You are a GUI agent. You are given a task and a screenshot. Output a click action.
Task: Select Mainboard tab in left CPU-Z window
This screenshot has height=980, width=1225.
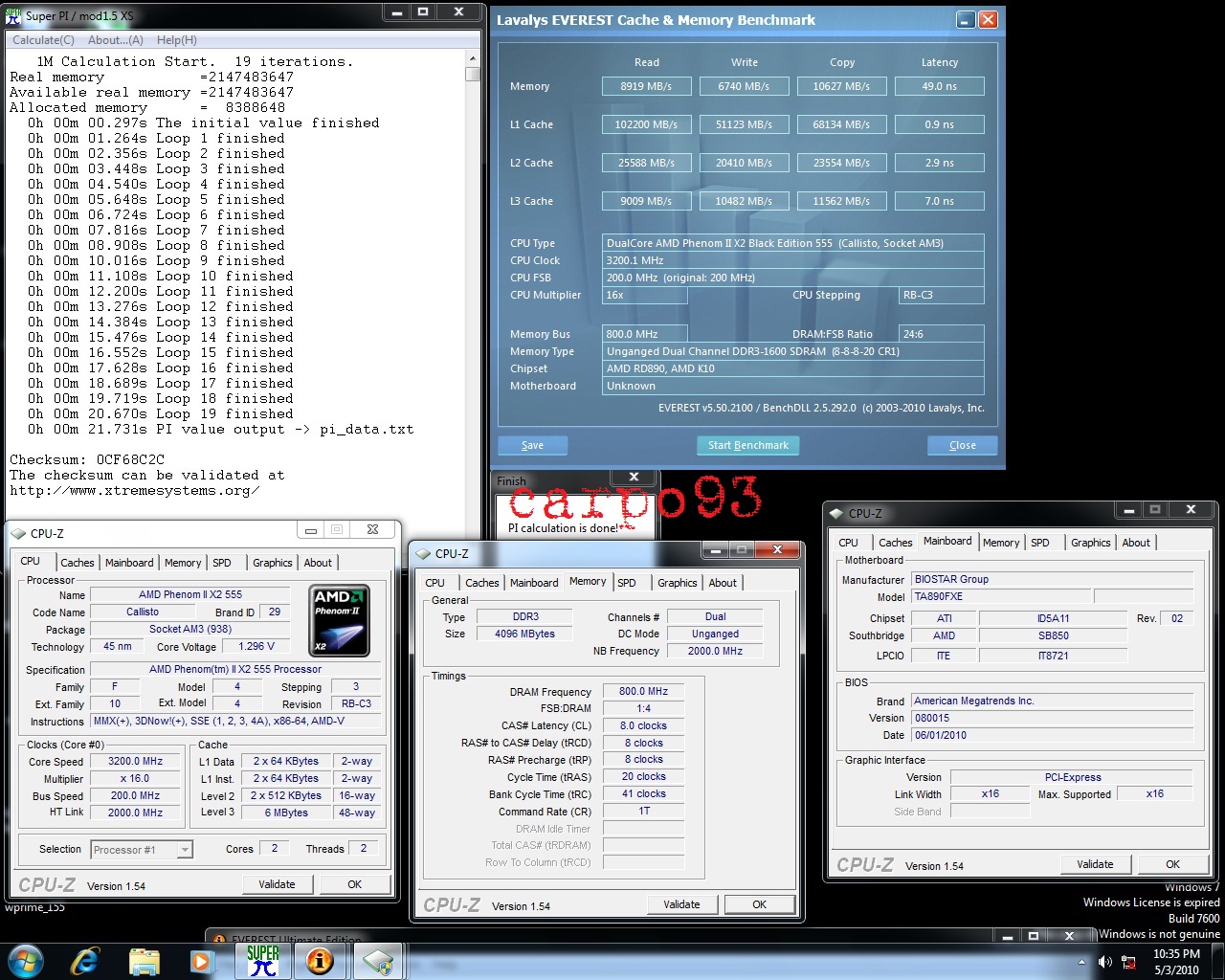point(129,563)
